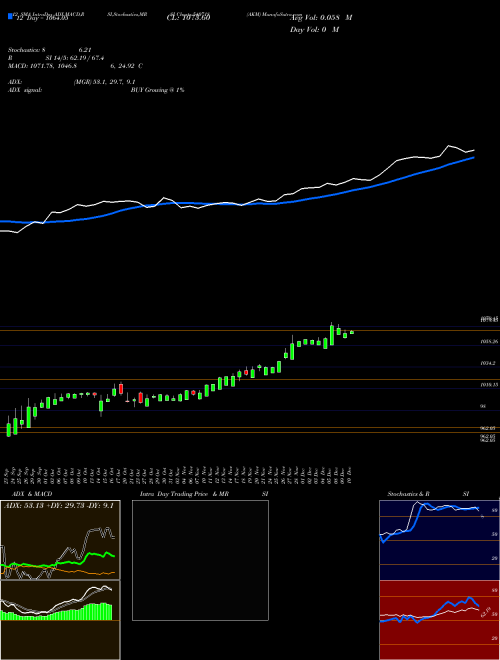Click the ADX signal: label

coord(25,90)
